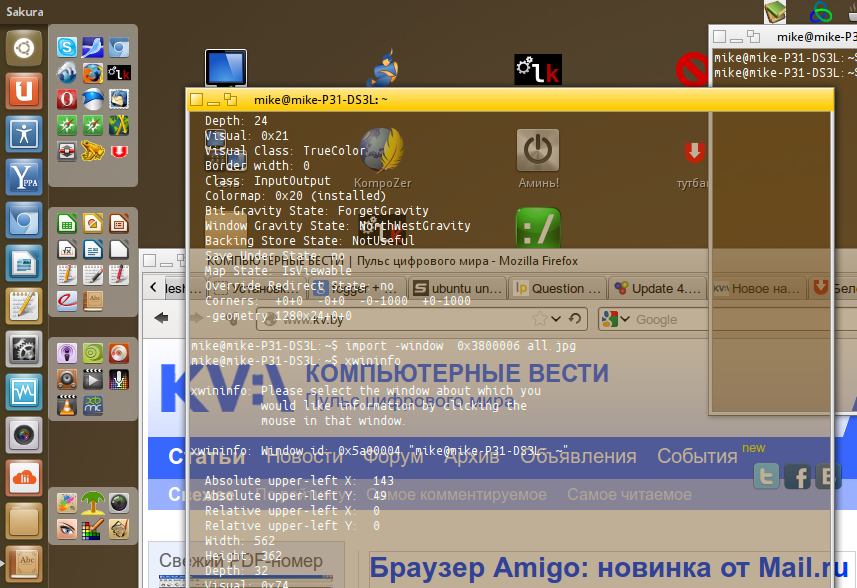Open the purple podcast application icon
This screenshot has height=588, width=857.
[67, 353]
